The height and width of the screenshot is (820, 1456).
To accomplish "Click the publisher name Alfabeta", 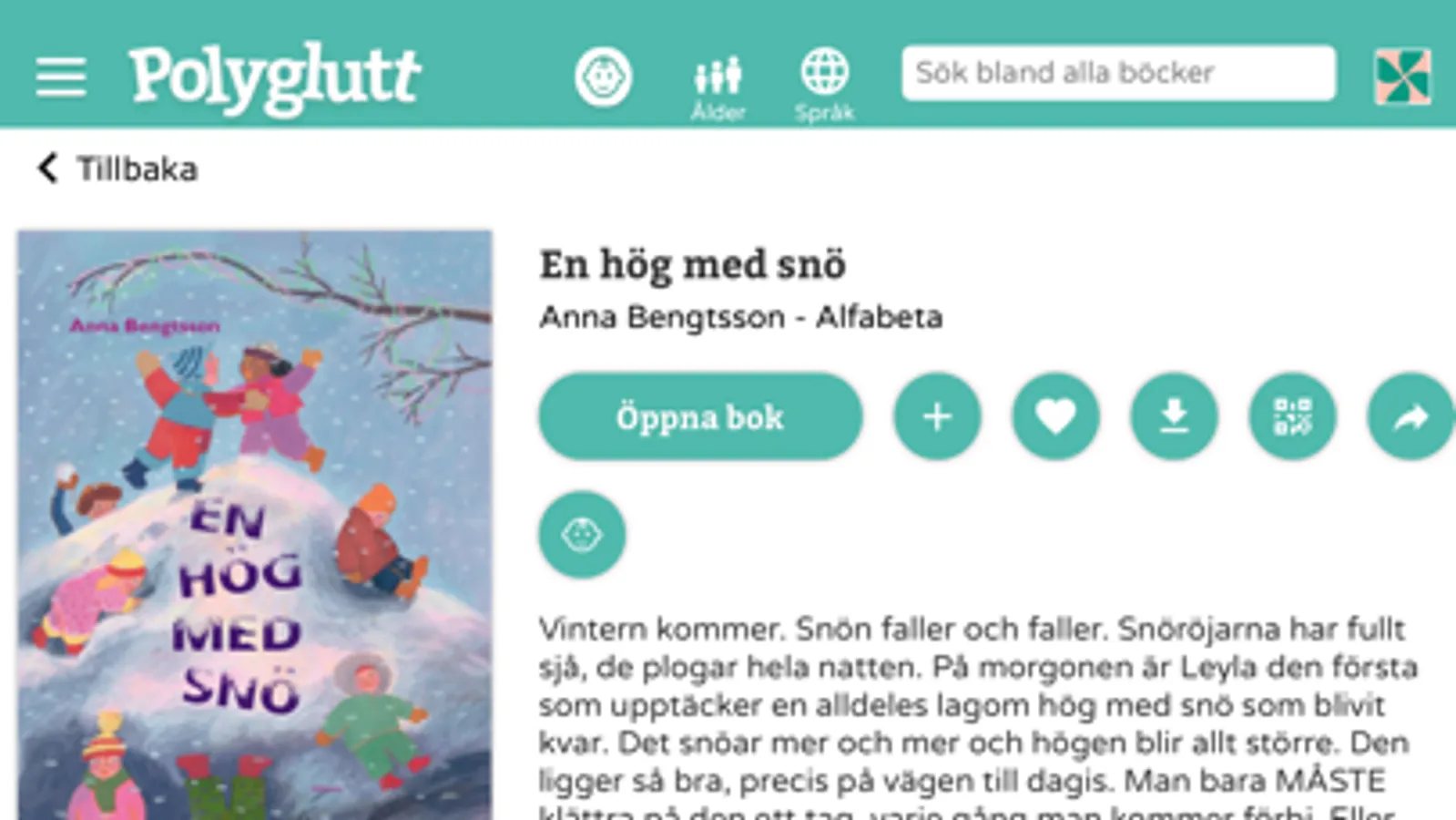I will tap(880, 317).
